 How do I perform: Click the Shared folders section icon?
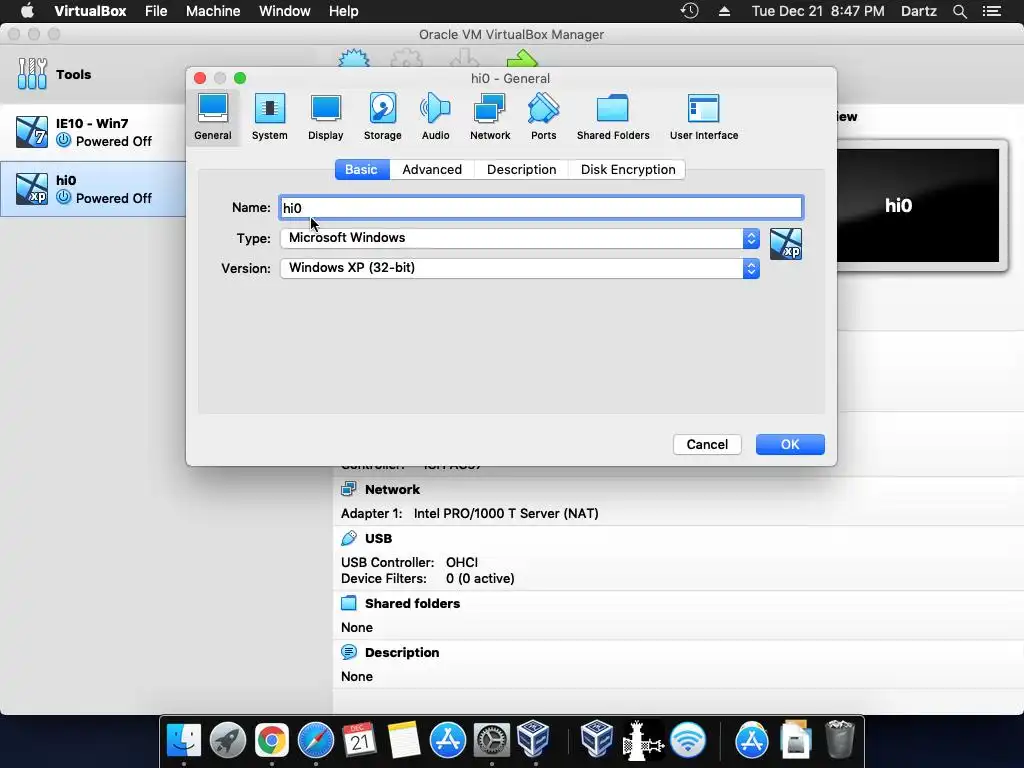(x=349, y=603)
